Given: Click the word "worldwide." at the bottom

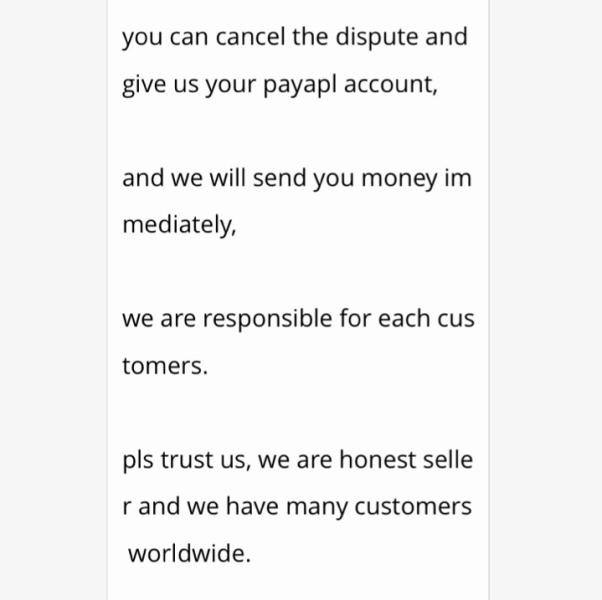Looking at the screenshot, I should [189, 554].
